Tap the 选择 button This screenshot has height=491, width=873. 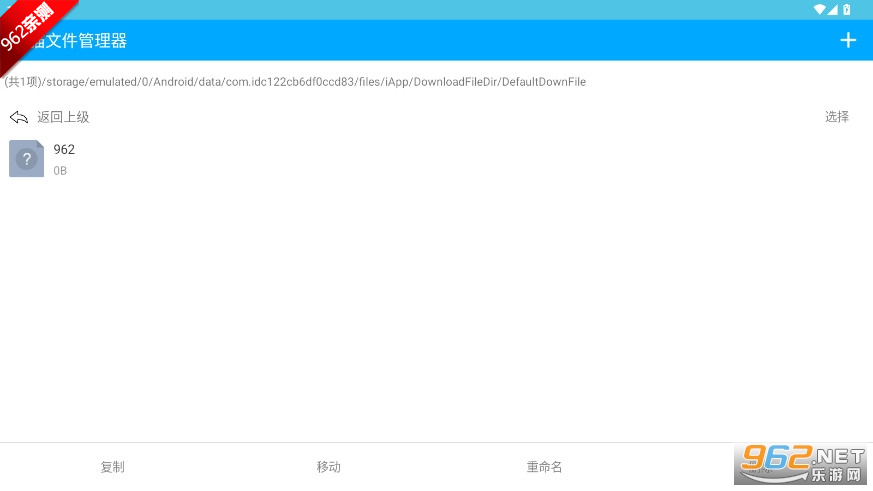(x=837, y=116)
